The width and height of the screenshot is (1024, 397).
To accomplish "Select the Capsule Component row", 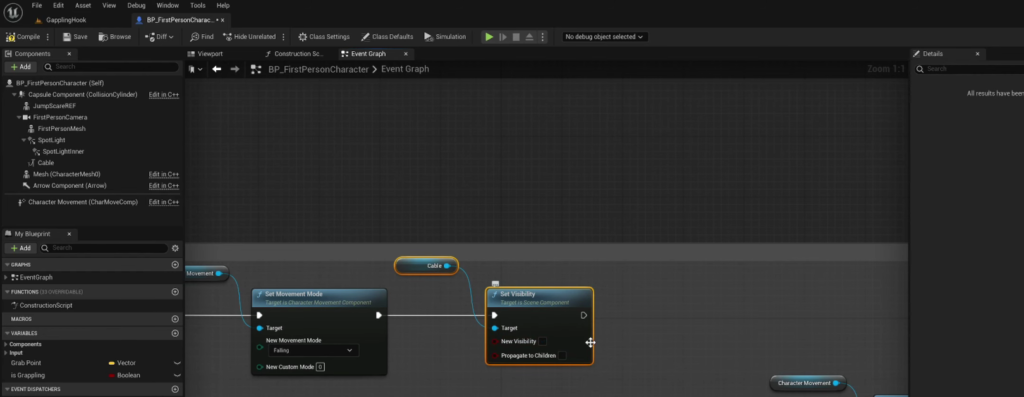I will [82, 95].
